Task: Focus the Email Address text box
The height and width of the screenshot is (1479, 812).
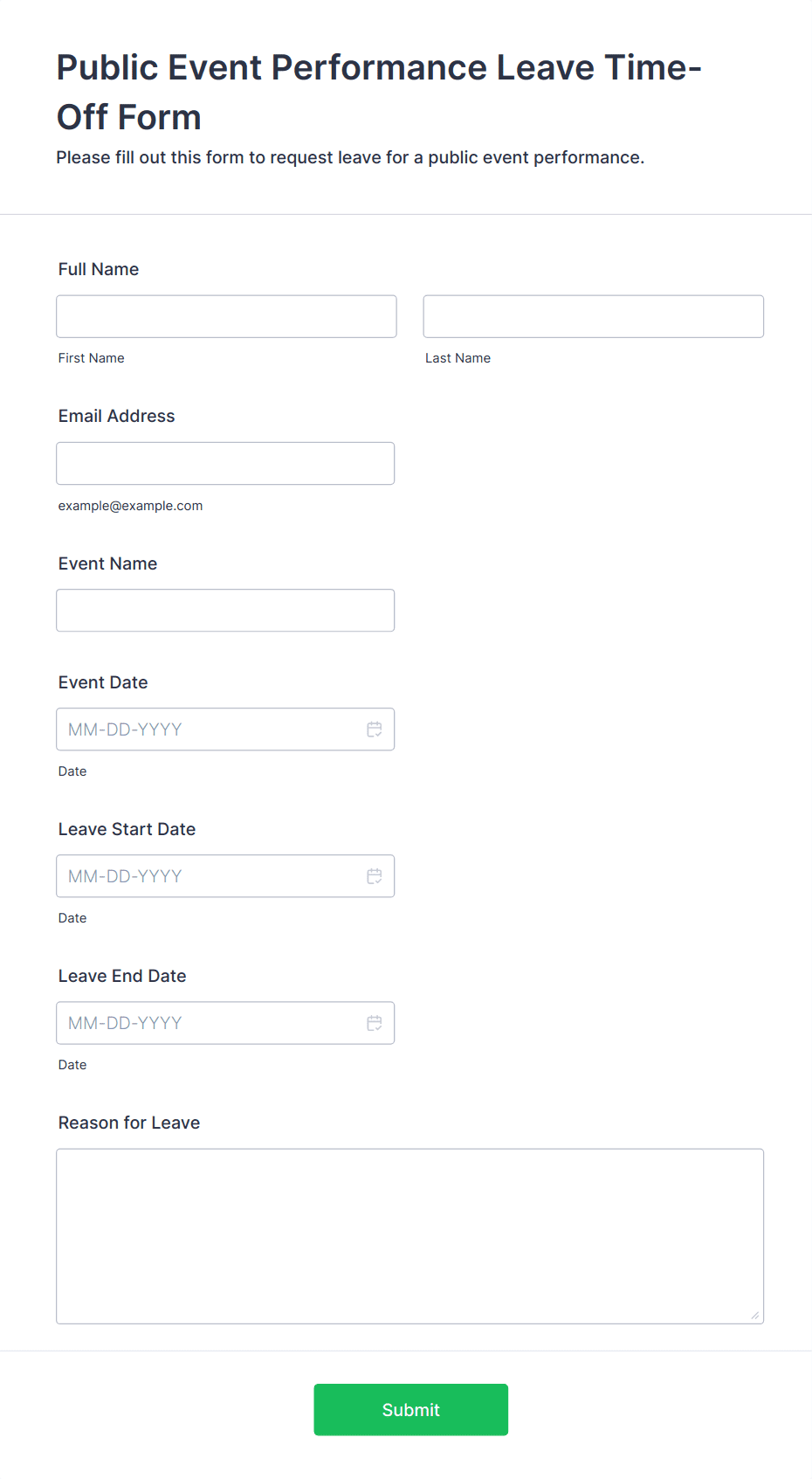Action: click(x=225, y=463)
